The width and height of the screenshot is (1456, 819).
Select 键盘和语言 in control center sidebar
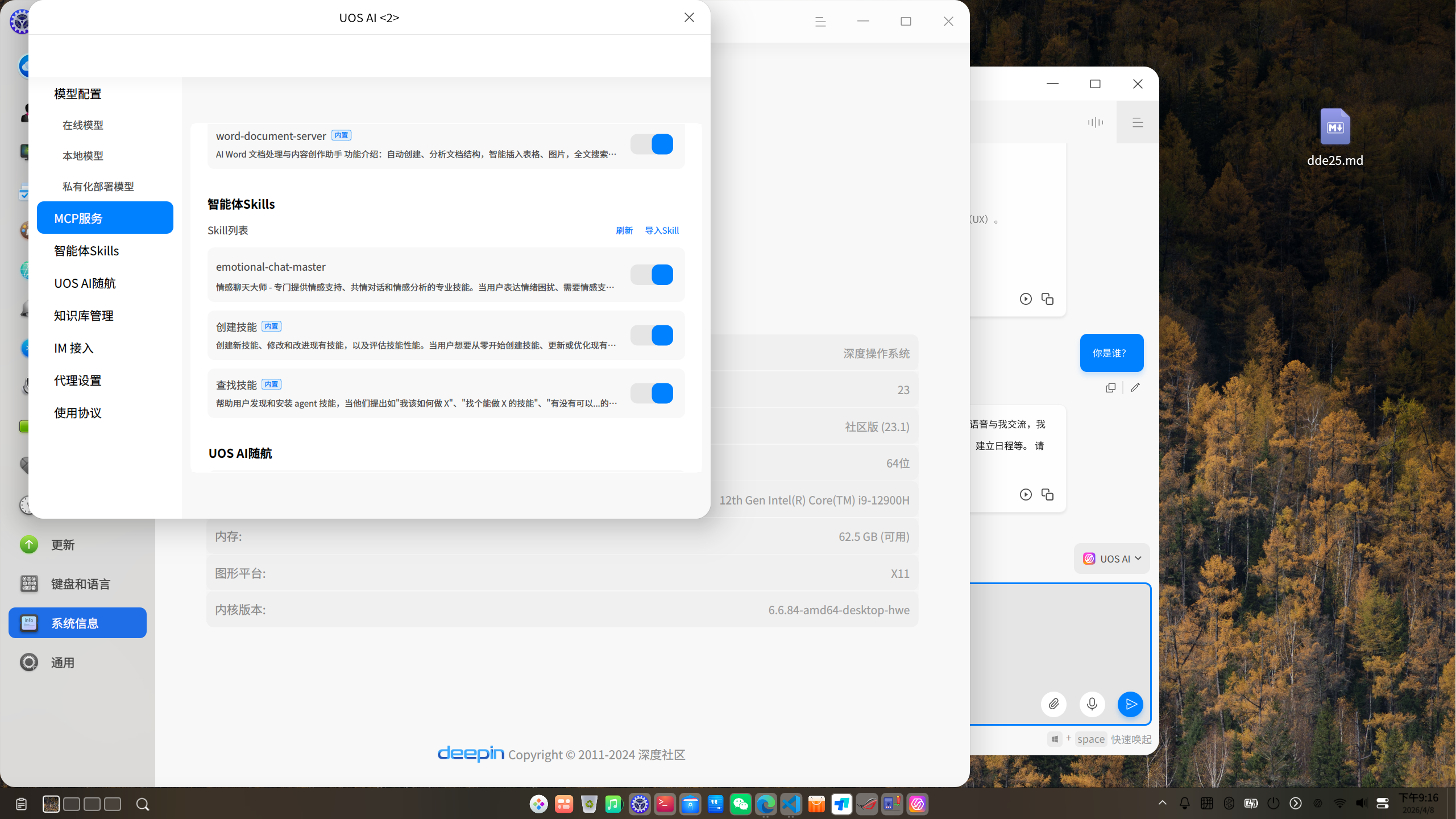(x=80, y=584)
